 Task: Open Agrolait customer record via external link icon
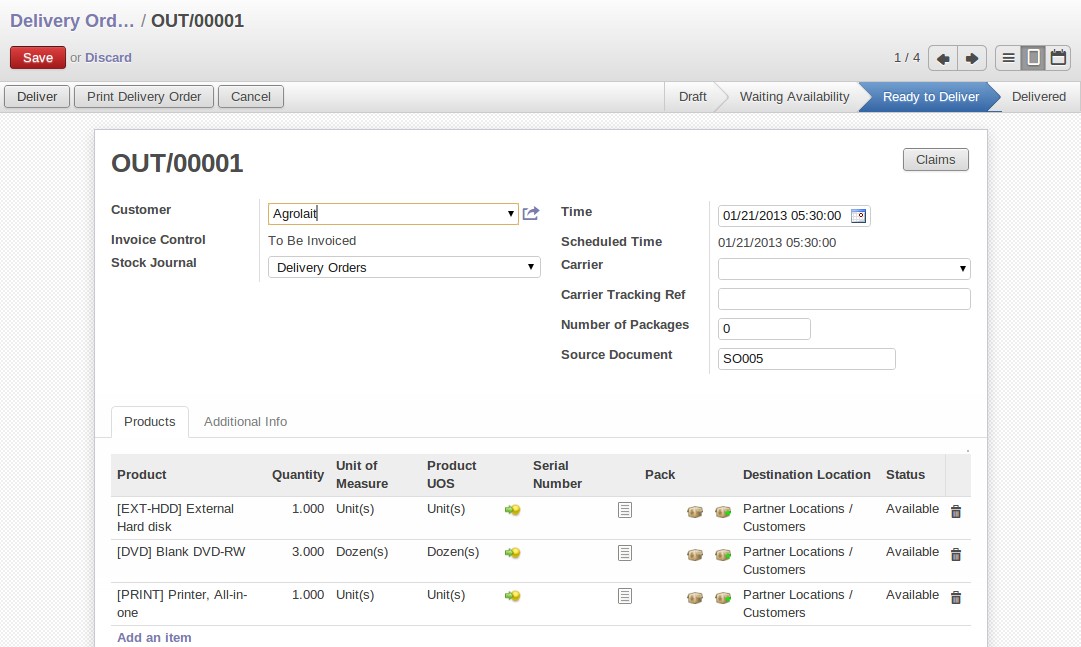click(x=531, y=213)
